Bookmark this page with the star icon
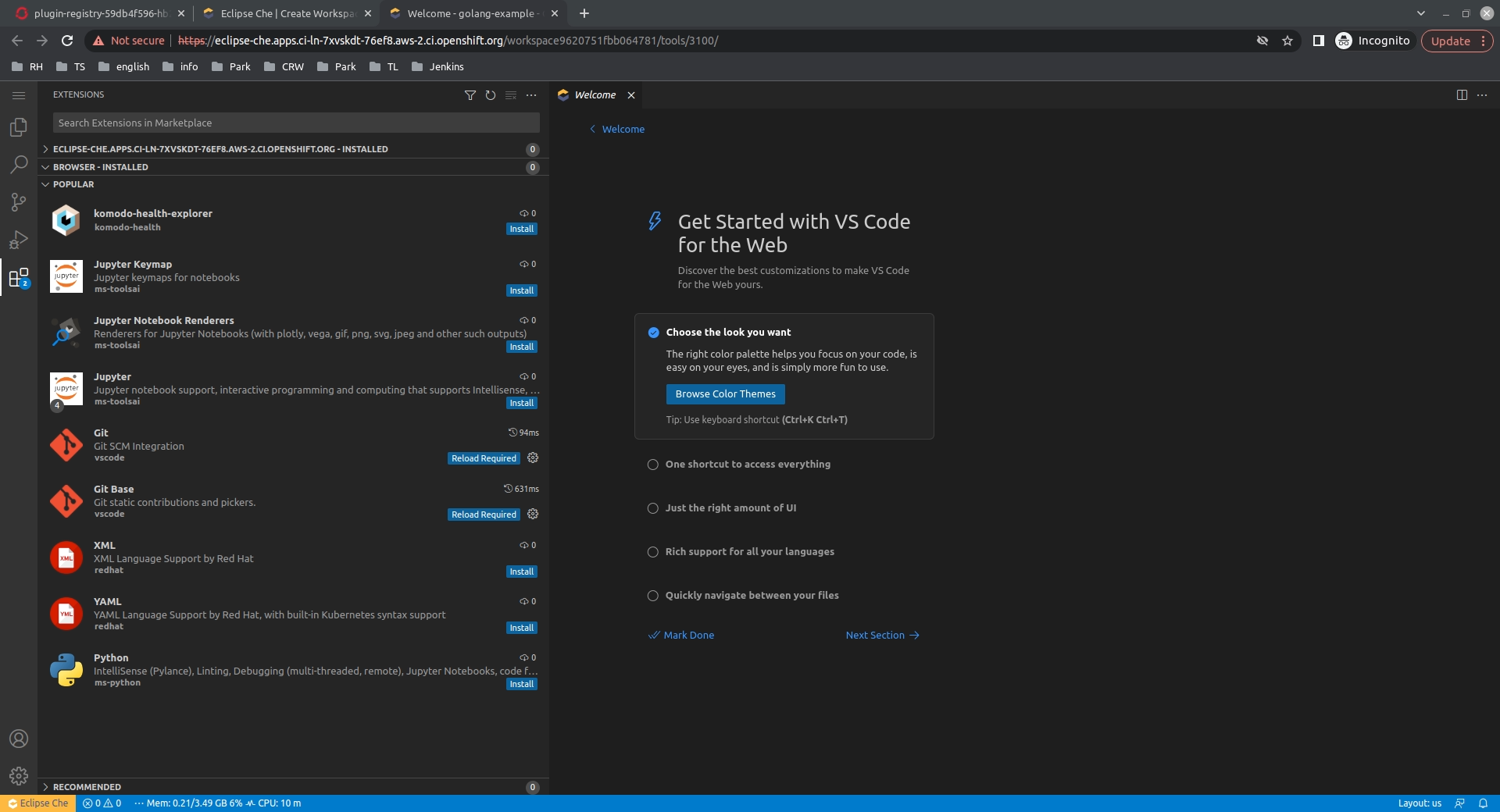The height and width of the screenshot is (812, 1500). 1287,41
